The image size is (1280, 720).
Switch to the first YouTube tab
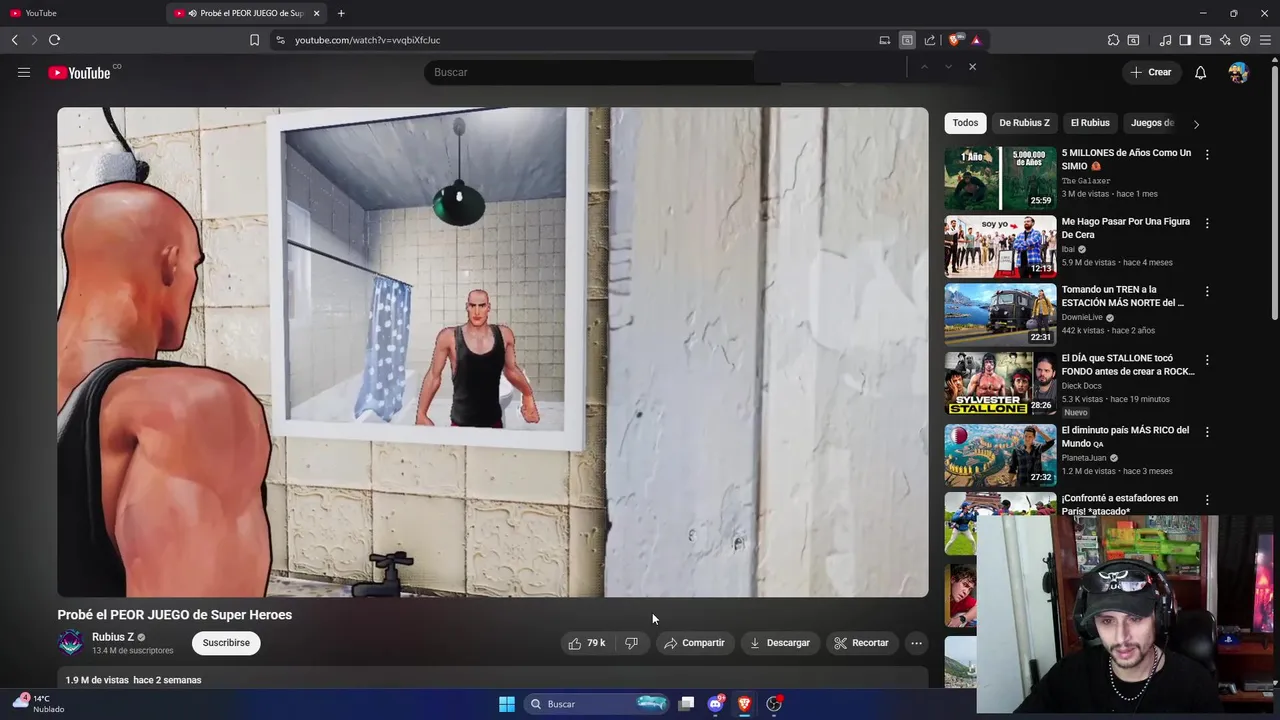[x=85, y=13]
